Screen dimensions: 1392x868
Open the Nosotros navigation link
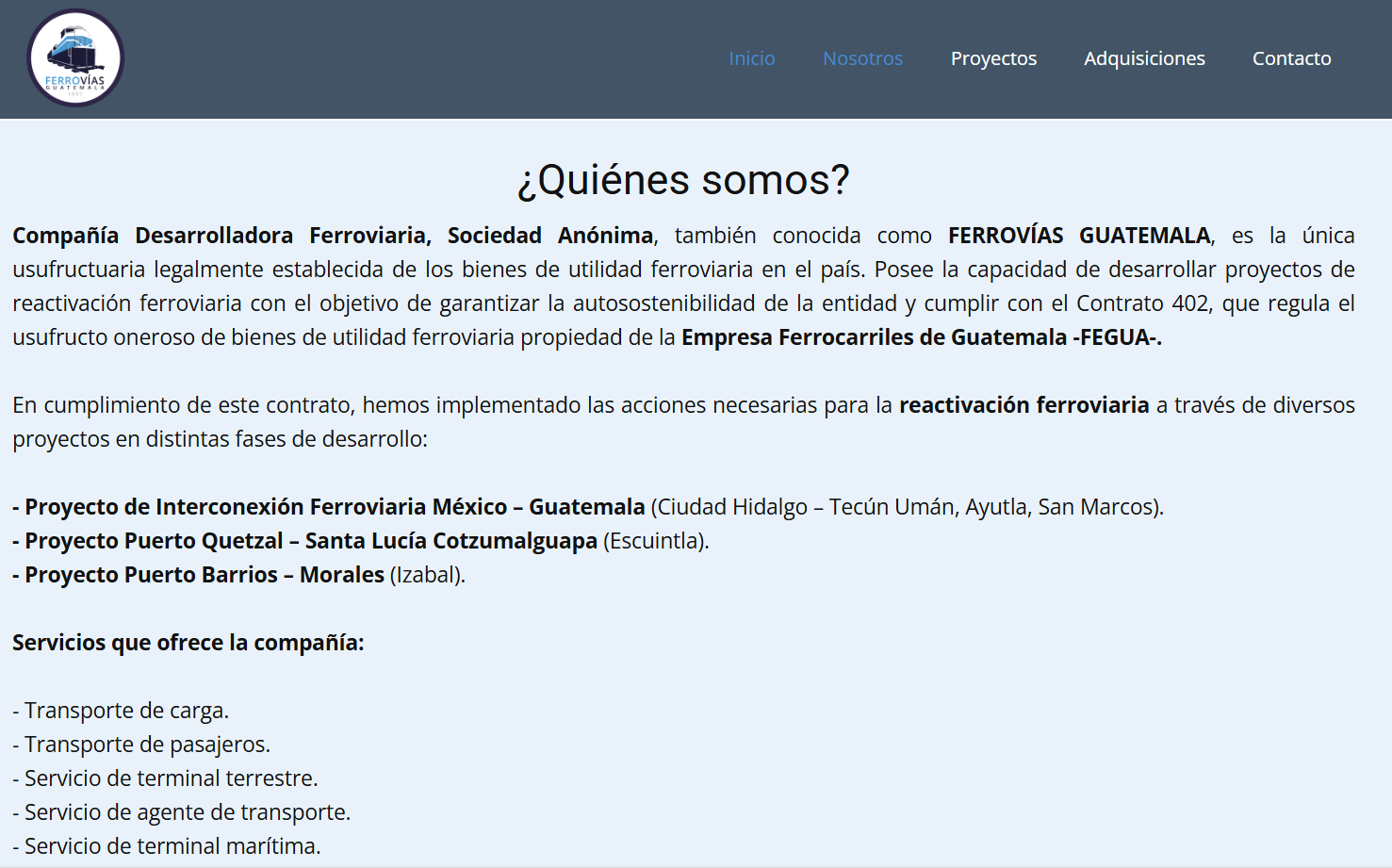(x=862, y=58)
